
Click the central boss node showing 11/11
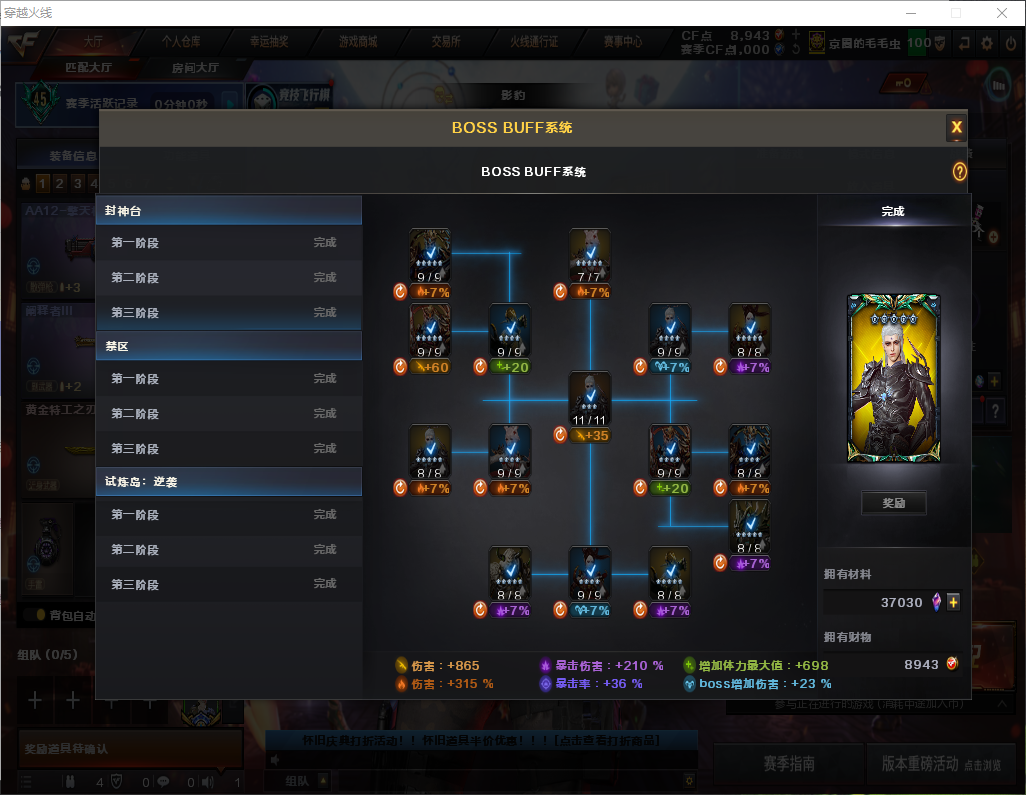[590, 399]
